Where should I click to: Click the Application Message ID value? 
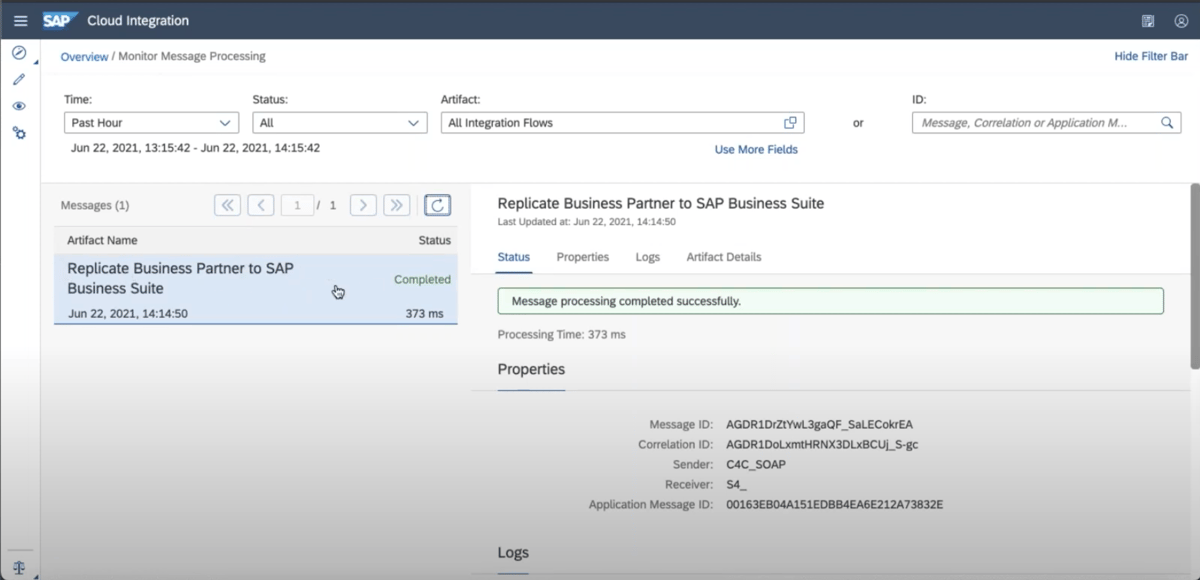point(834,504)
